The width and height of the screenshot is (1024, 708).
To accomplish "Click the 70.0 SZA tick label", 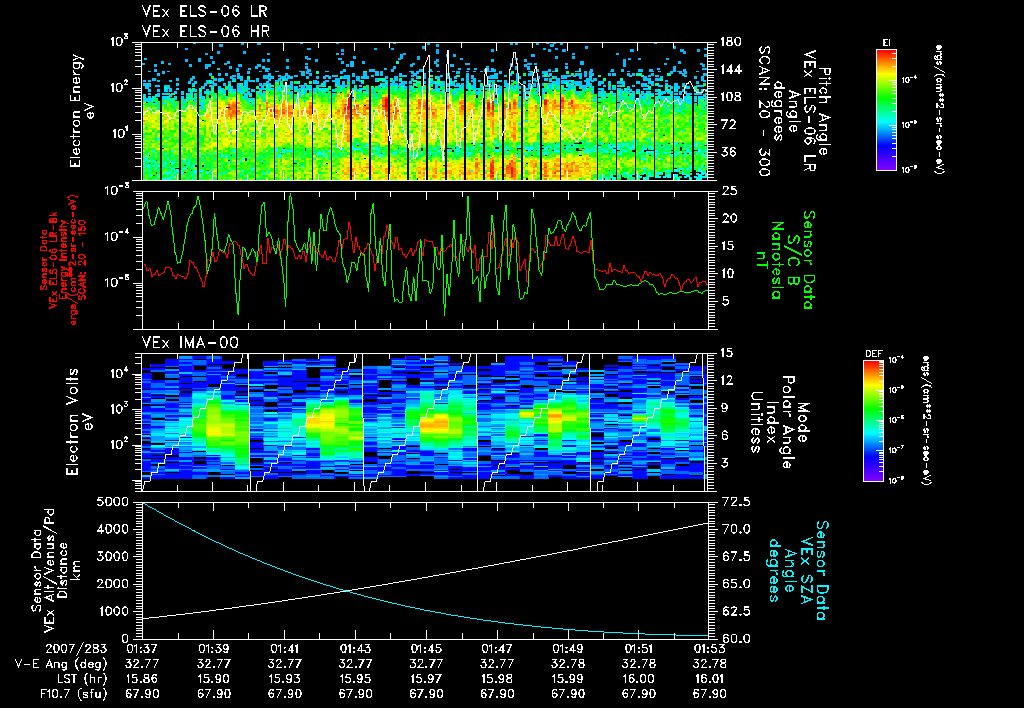I will pyautogui.click(x=735, y=529).
